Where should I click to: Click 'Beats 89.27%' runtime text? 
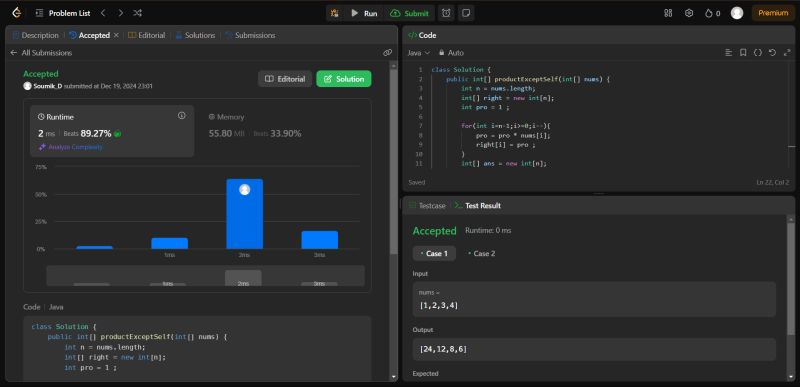coord(88,134)
